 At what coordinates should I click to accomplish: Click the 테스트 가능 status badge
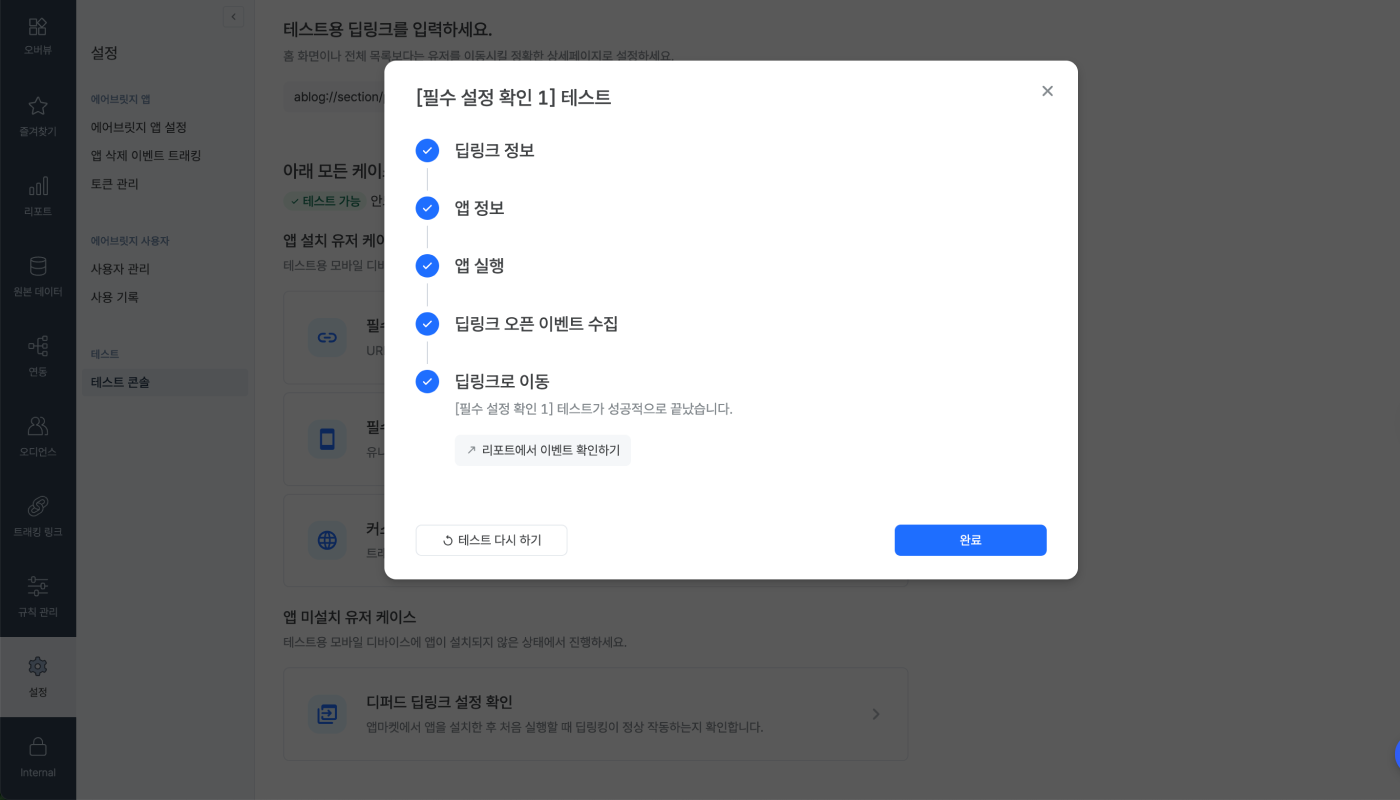(x=324, y=201)
